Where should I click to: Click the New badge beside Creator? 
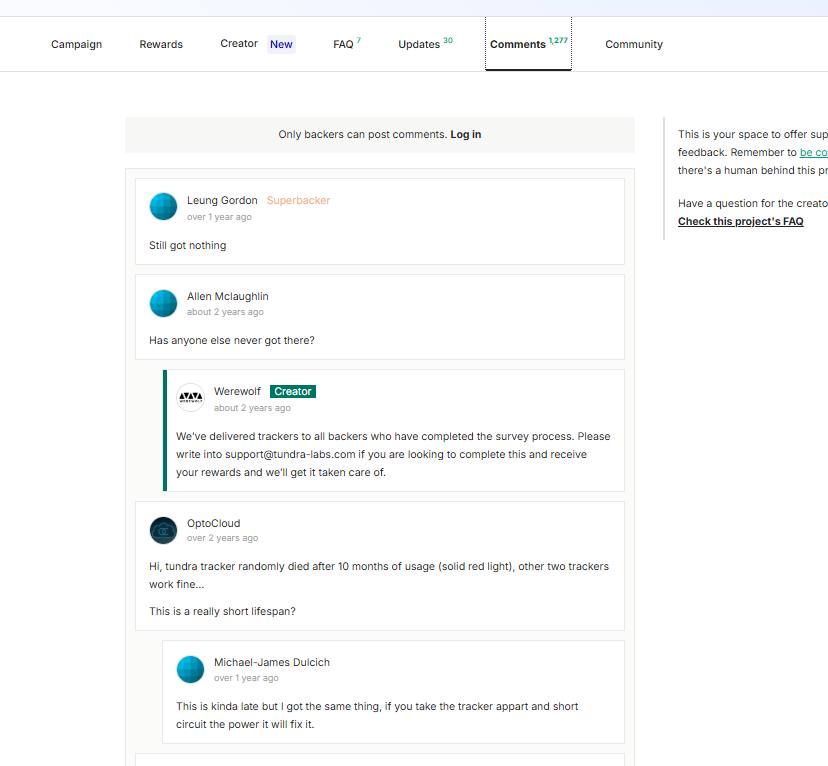click(x=281, y=44)
